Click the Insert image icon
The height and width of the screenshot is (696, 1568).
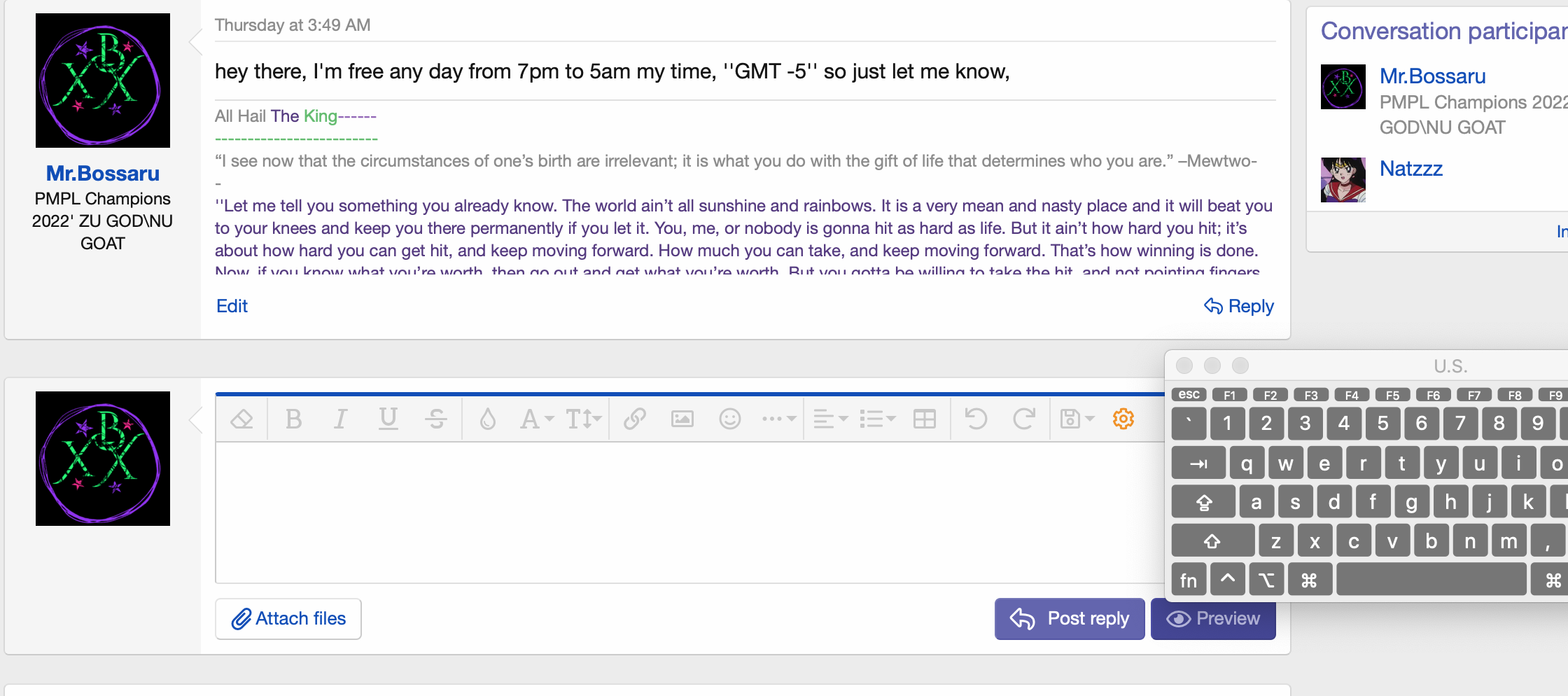click(x=682, y=419)
